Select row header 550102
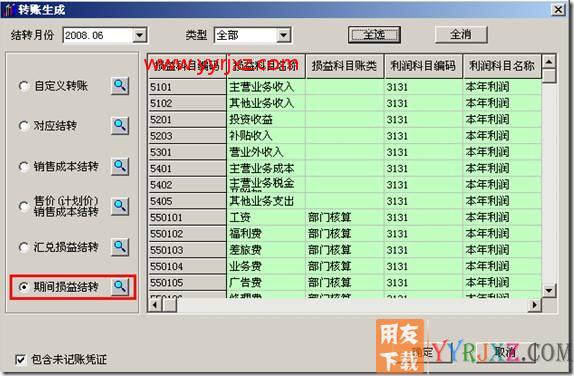The width and height of the screenshot is (574, 376). coord(187,234)
